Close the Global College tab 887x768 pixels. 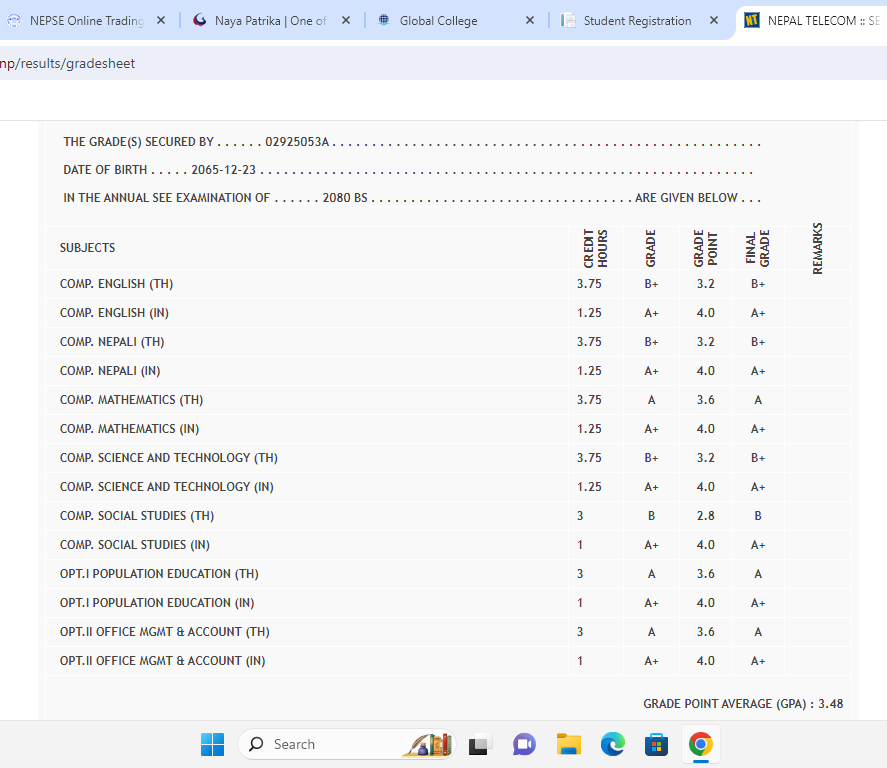coord(529,21)
